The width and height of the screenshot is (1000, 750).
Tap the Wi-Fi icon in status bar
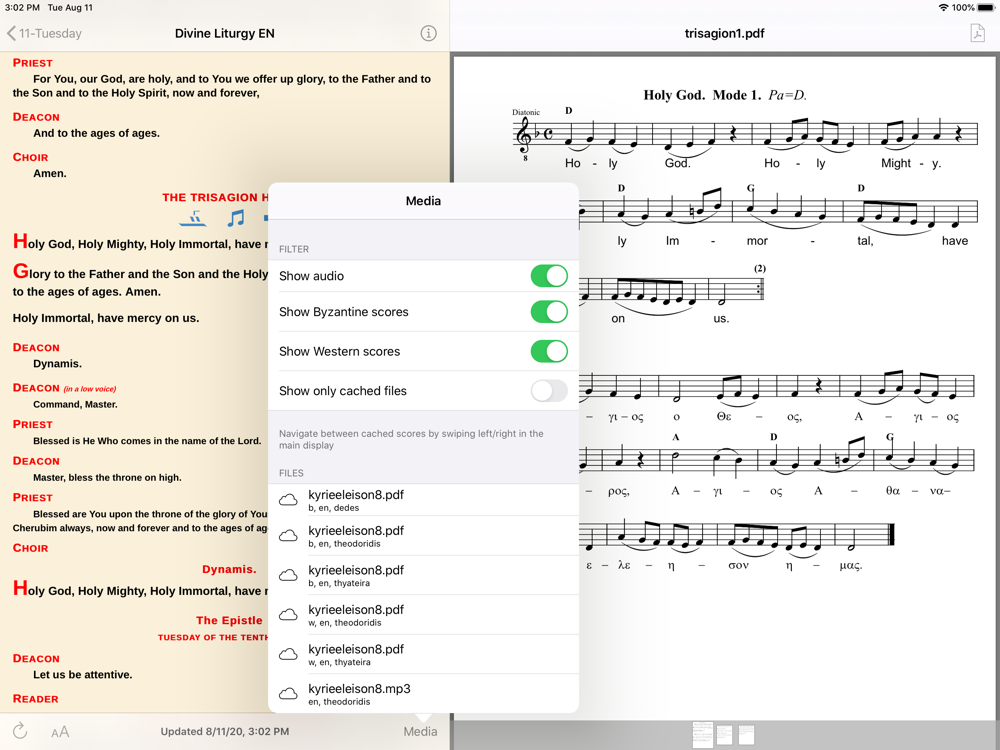pyautogui.click(x=943, y=8)
